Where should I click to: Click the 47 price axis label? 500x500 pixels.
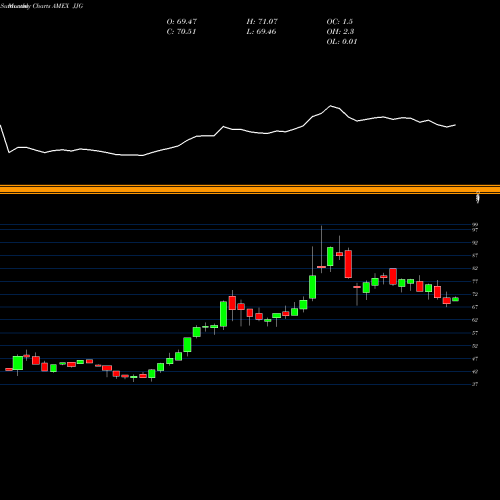point(475,359)
